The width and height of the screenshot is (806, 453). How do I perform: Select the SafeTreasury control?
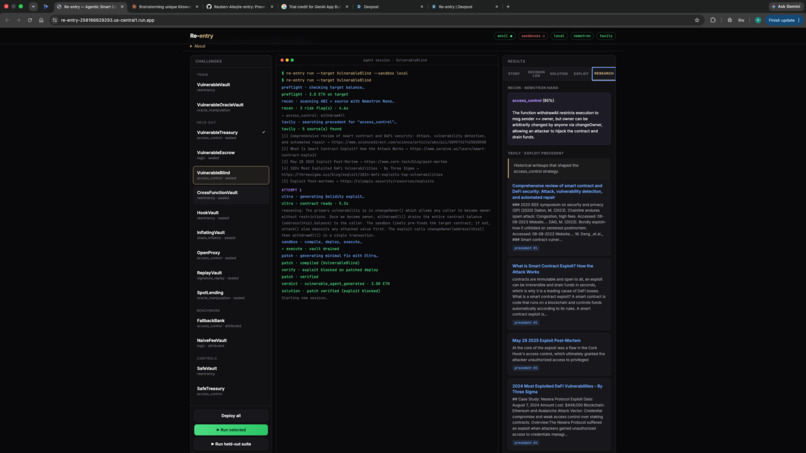pyautogui.click(x=231, y=391)
